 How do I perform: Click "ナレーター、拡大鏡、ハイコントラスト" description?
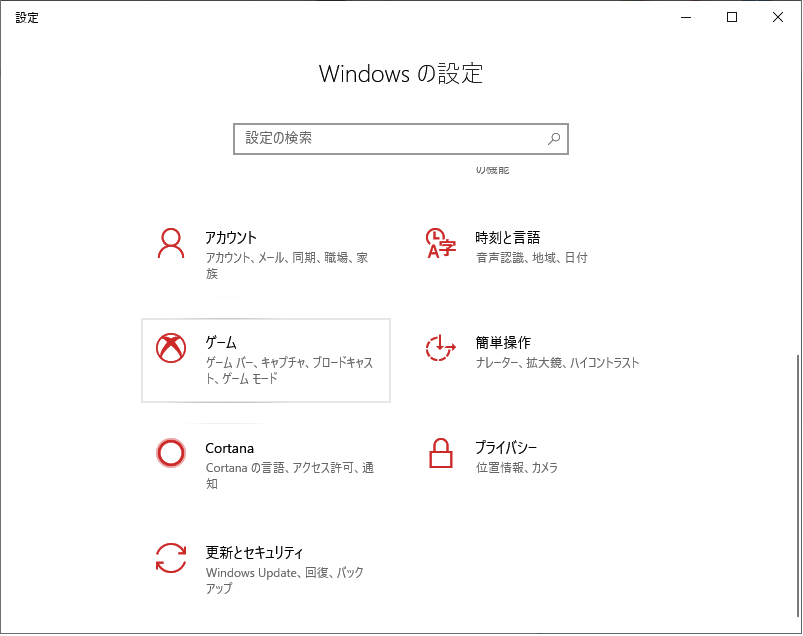pyautogui.click(x=557, y=363)
